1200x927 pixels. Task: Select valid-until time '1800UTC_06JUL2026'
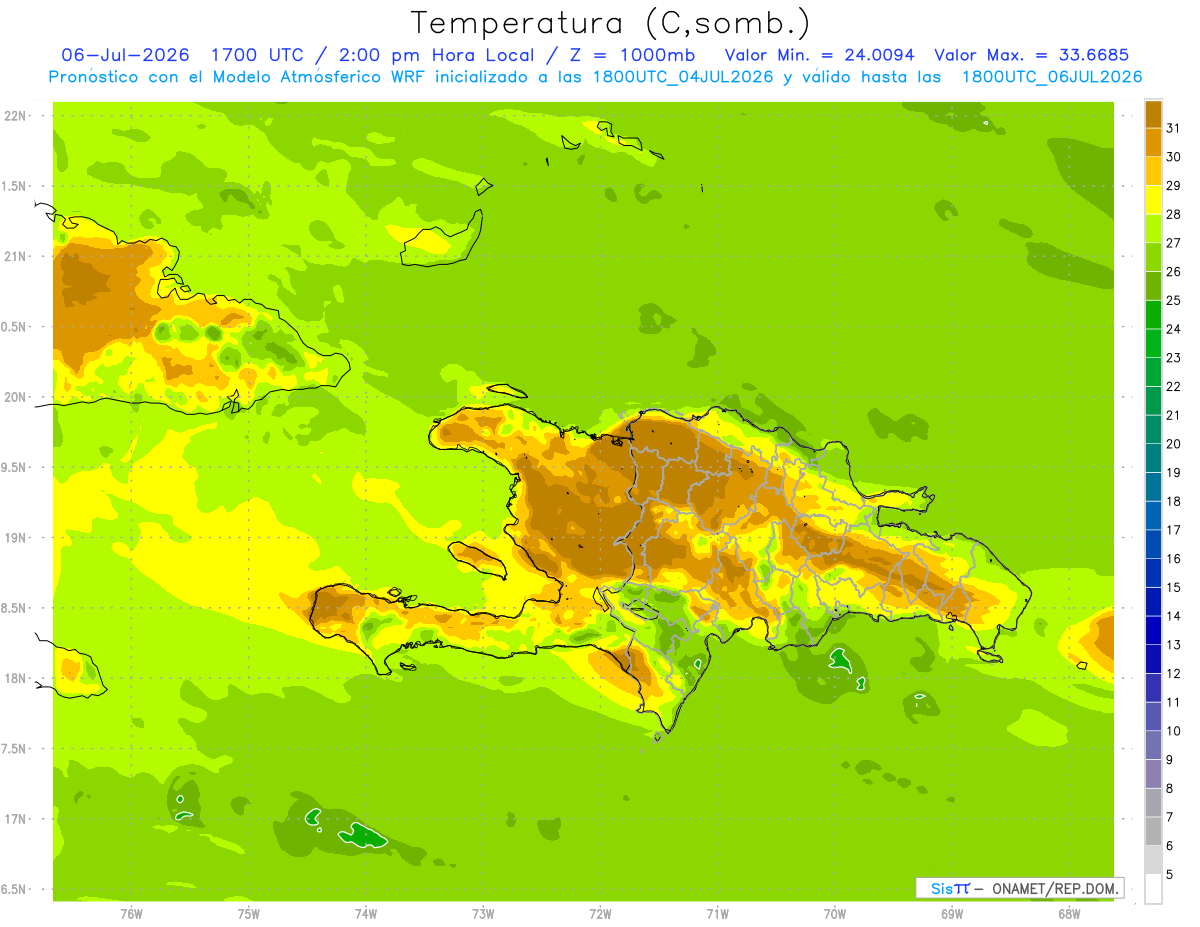(x=1052, y=77)
